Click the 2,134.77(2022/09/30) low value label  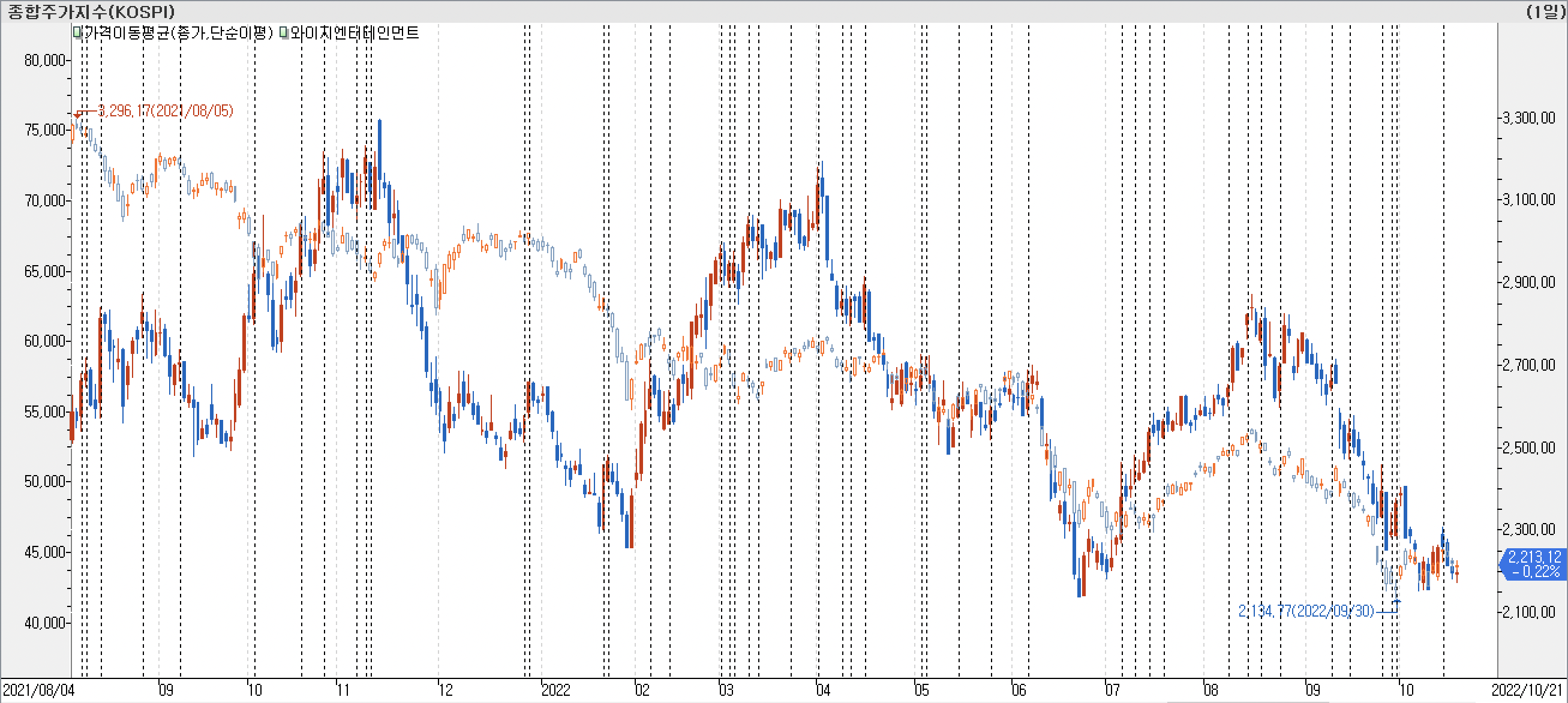(x=1306, y=611)
